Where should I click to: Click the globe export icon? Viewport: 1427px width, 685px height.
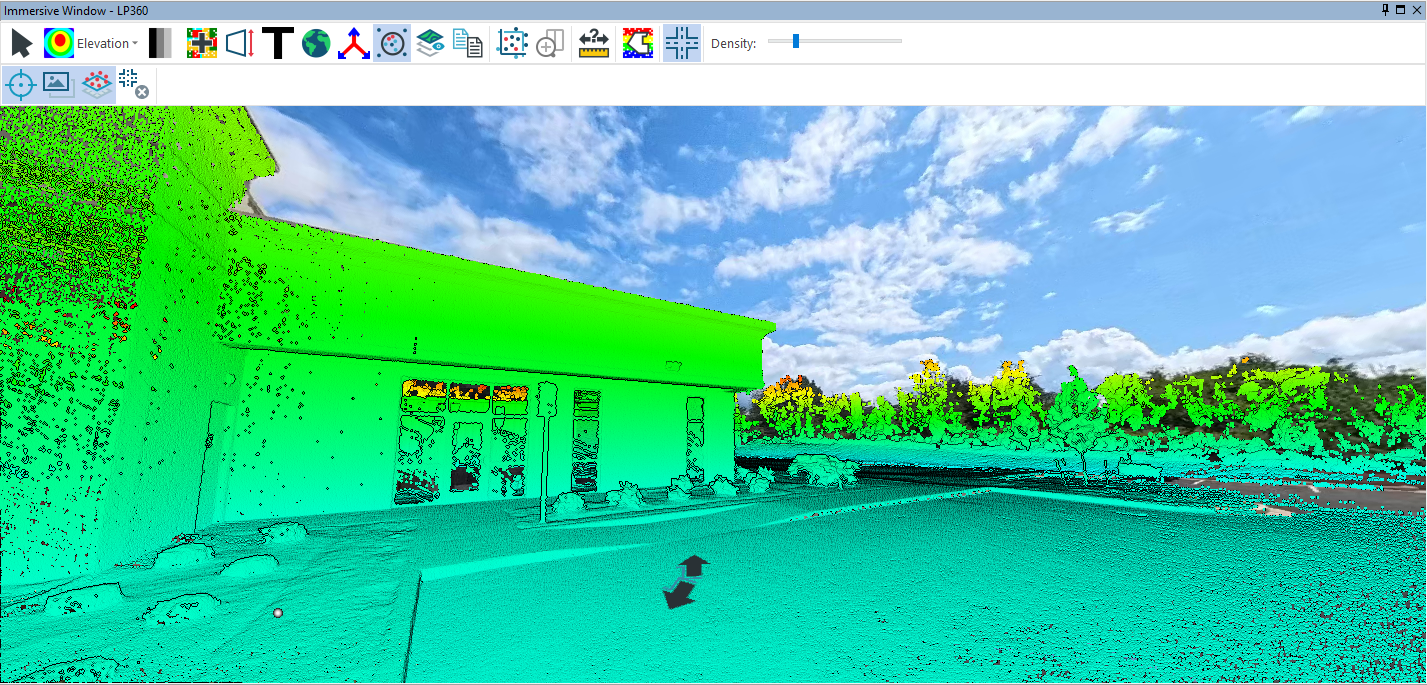point(315,42)
